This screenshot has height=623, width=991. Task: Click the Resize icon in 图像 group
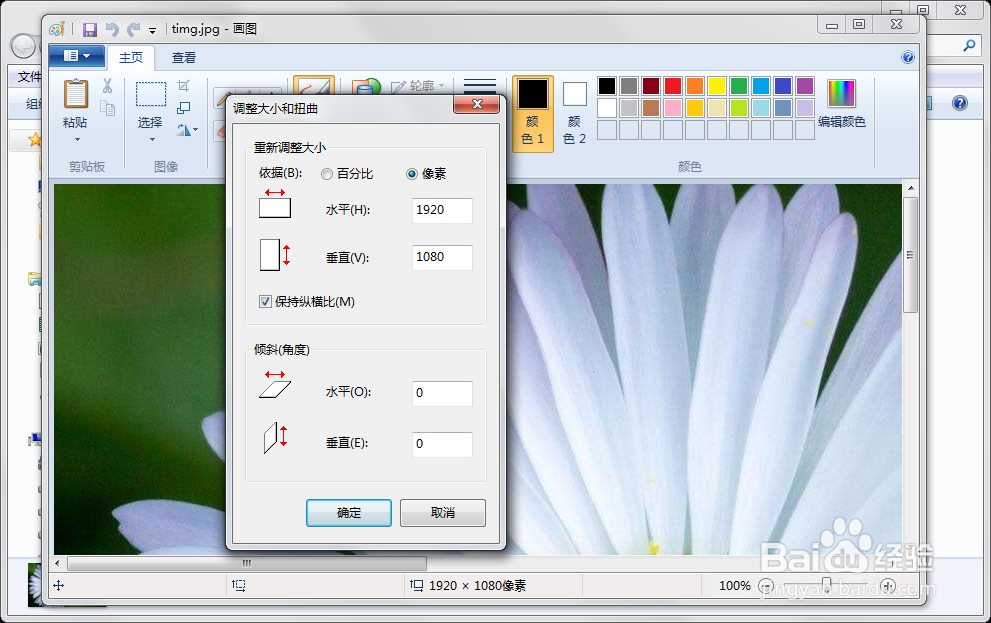183,108
